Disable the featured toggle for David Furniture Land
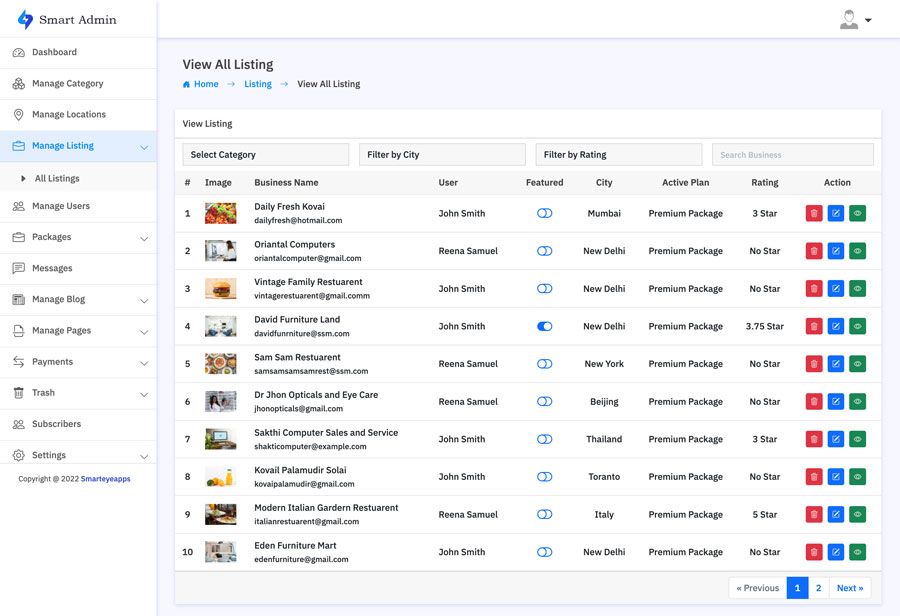The image size is (900, 616). pos(544,326)
